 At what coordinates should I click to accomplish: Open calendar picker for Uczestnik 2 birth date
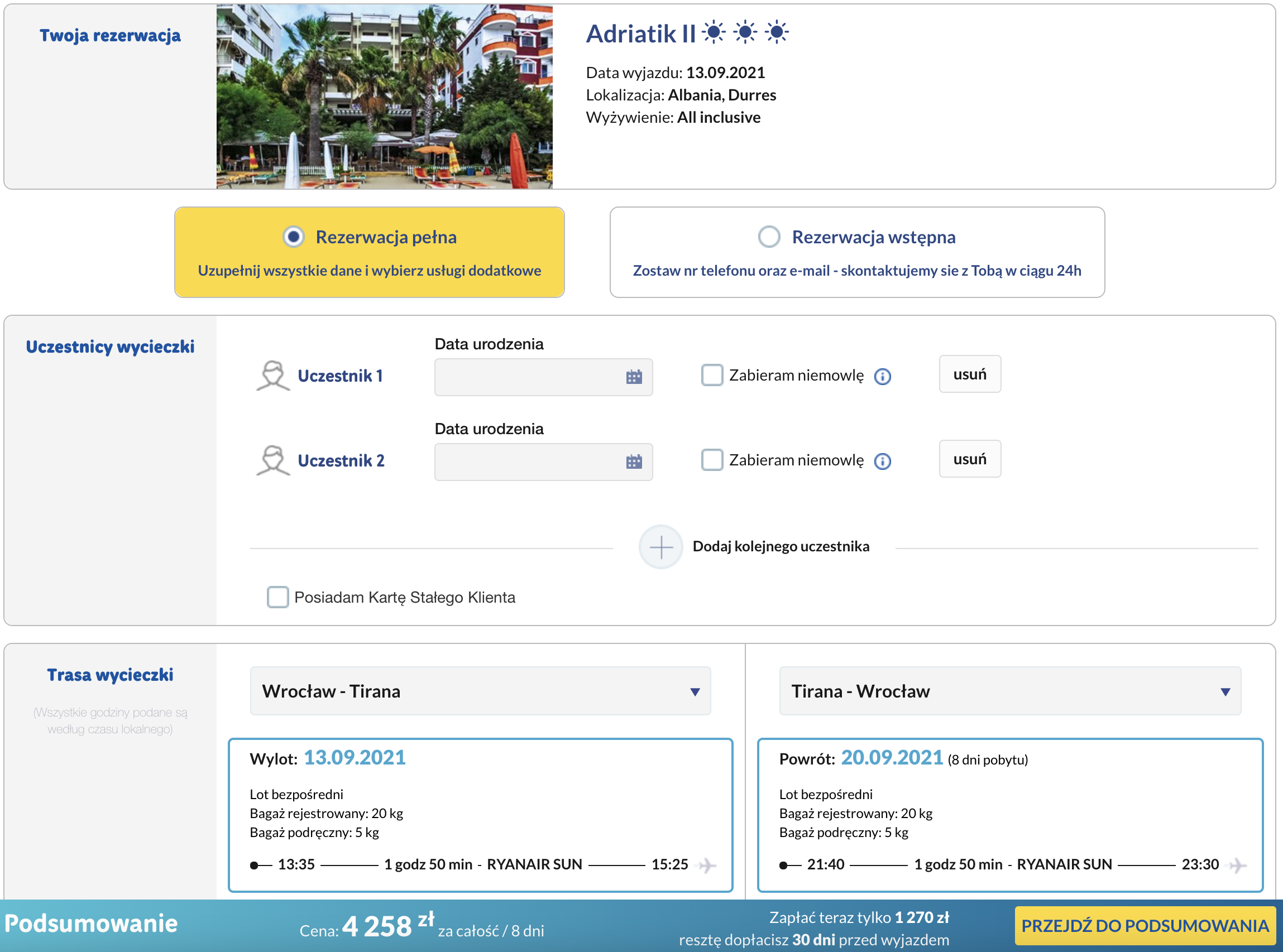[x=634, y=461]
